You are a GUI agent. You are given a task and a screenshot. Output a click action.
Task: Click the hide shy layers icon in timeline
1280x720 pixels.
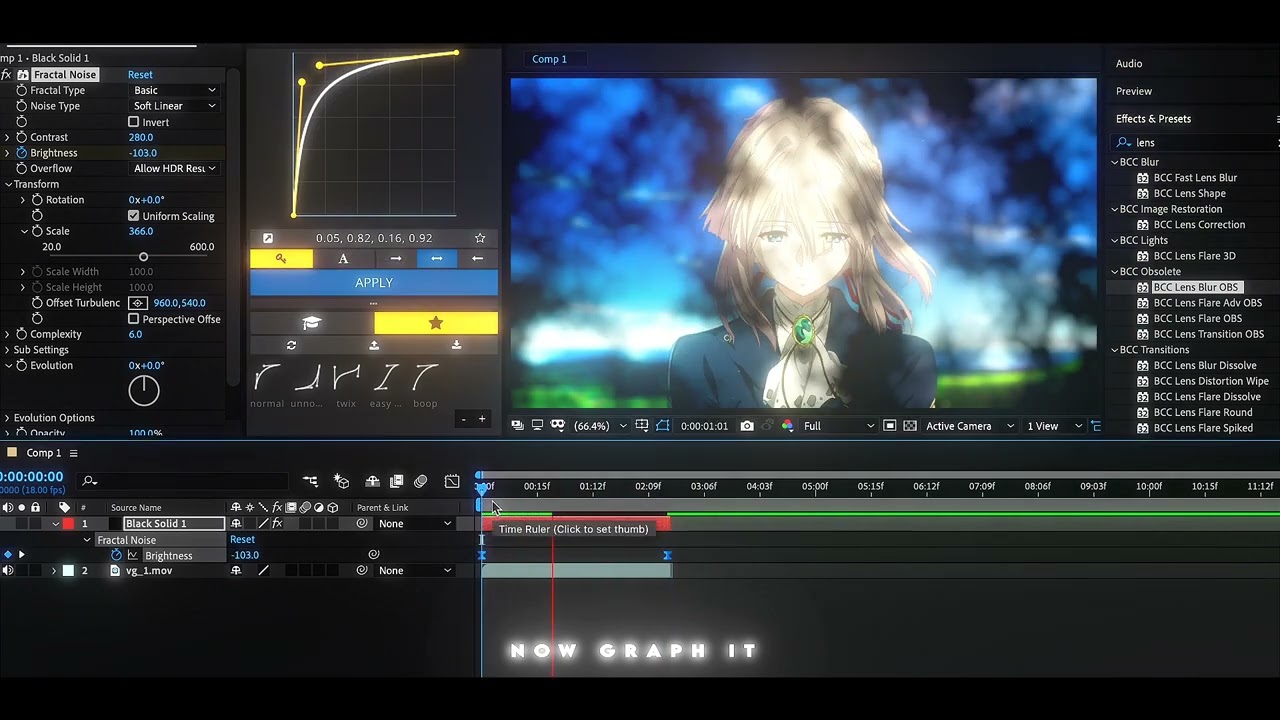372,482
